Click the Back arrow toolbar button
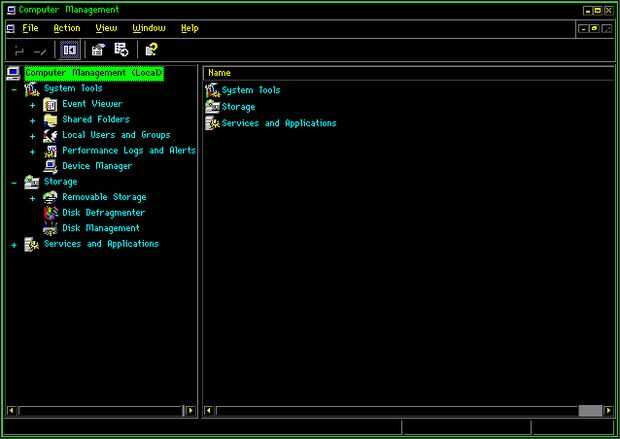The height and width of the screenshot is (439, 620). tap(19, 50)
